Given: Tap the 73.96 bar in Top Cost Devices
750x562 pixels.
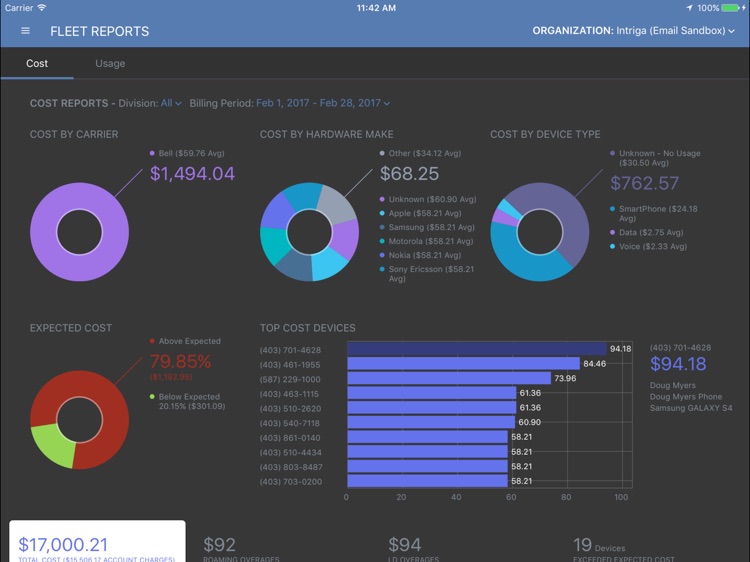Looking at the screenshot, I should (x=449, y=378).
